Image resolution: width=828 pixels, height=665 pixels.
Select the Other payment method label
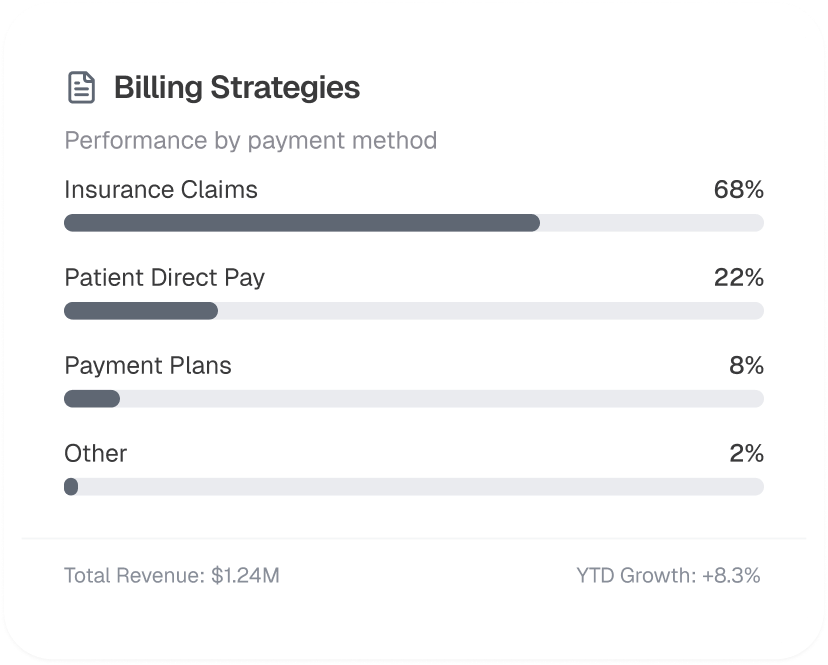pos(96,453)
